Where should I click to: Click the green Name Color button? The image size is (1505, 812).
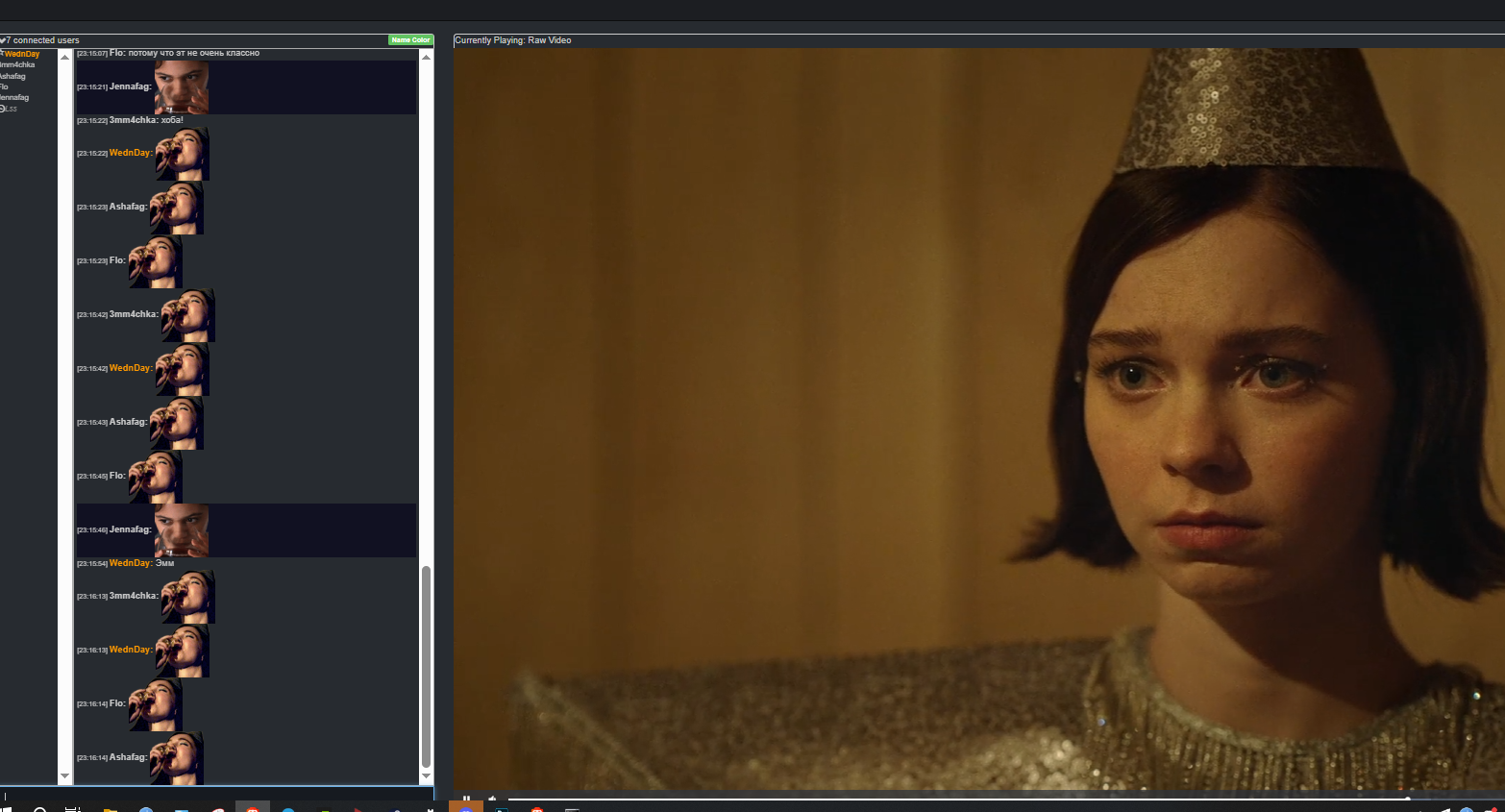tap(410, 39)
